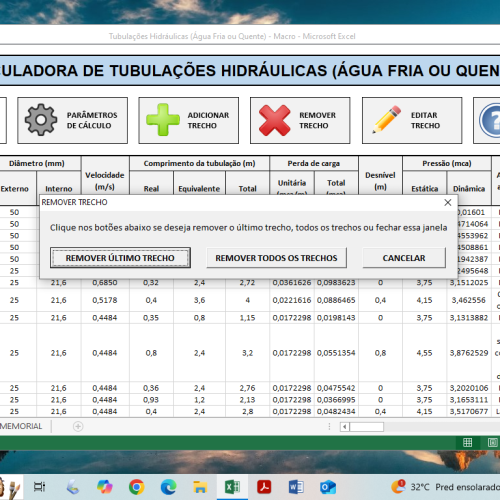The width and height of the screenshot is (500, 500).
Task: Open Microsoft Word from the taskbar
Action: 296,487
